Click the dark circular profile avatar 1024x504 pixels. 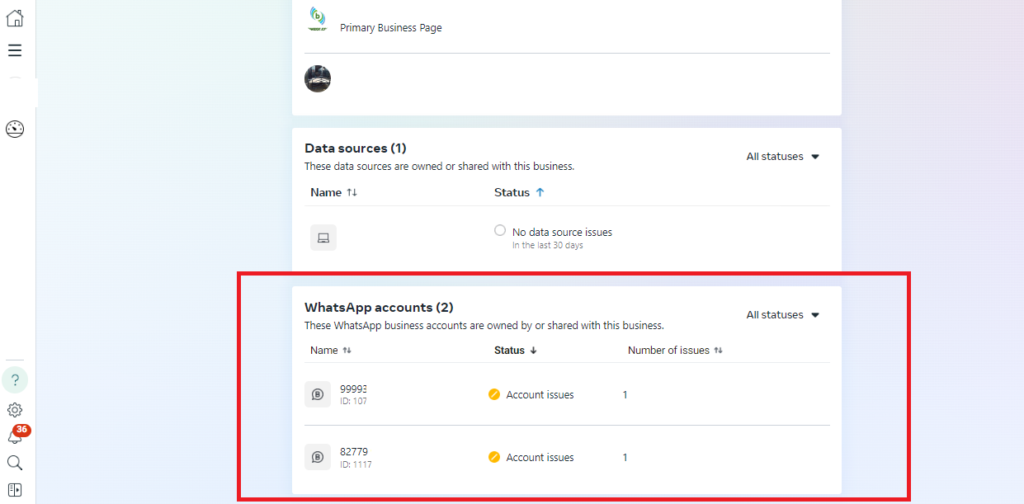tap(317, 79)
